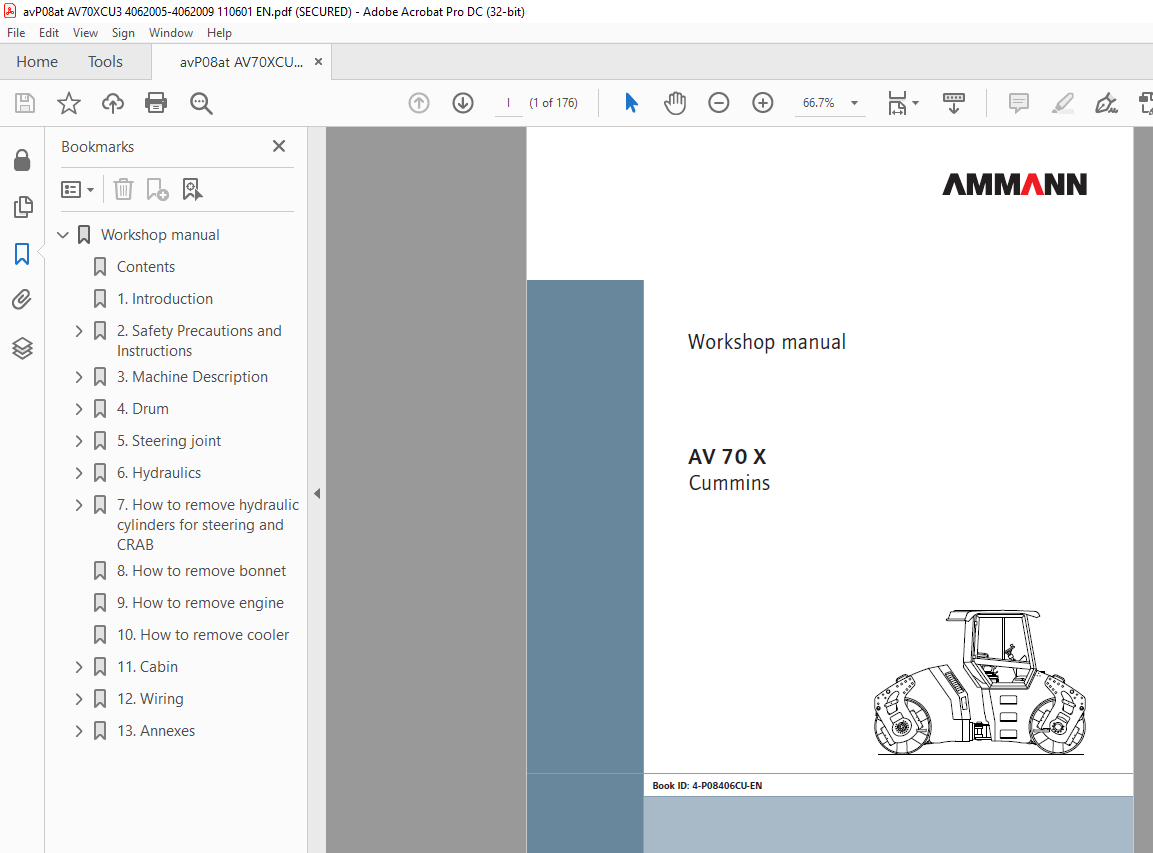Open the File menu

point(16,33)
